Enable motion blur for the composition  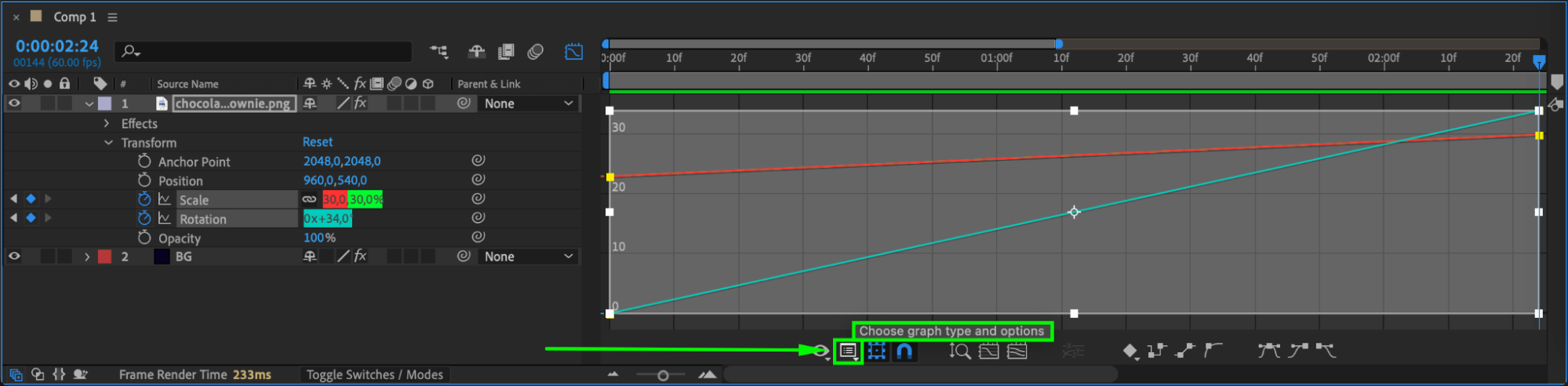[x=536, y=52]
